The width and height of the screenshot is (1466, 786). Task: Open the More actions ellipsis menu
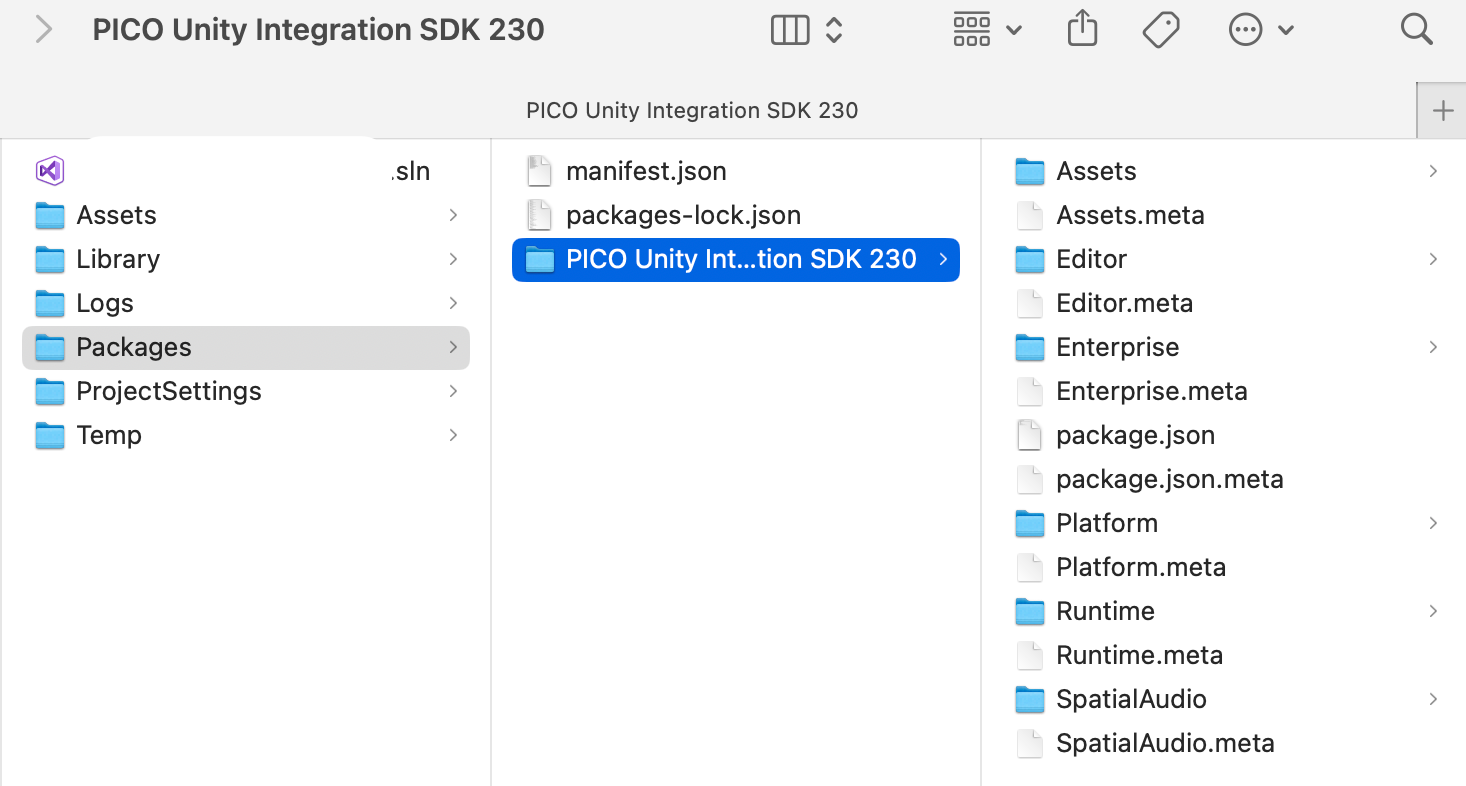1245,29
